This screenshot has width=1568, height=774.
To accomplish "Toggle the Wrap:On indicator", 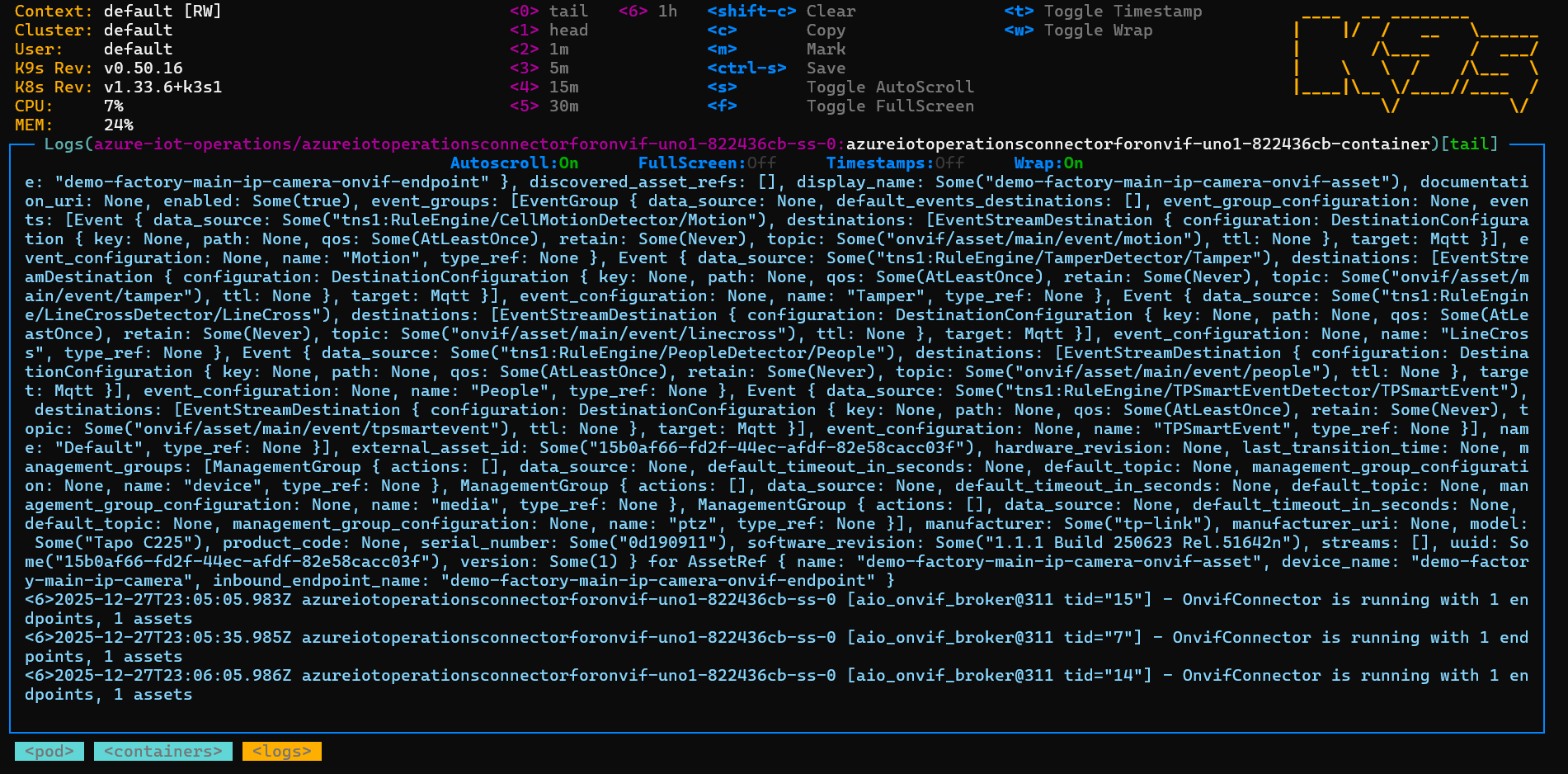I will [1048, 163].
